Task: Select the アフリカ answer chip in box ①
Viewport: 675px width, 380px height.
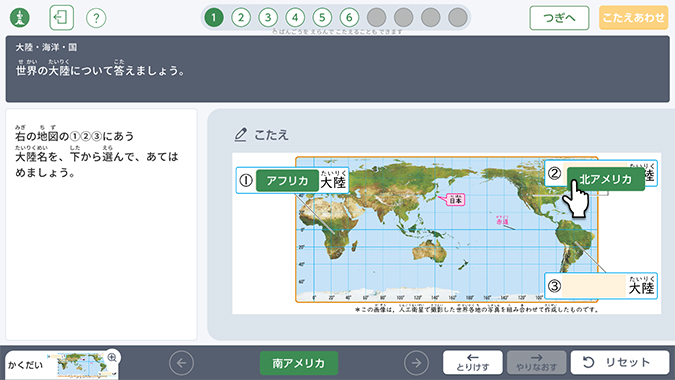Action: point(287,180)
